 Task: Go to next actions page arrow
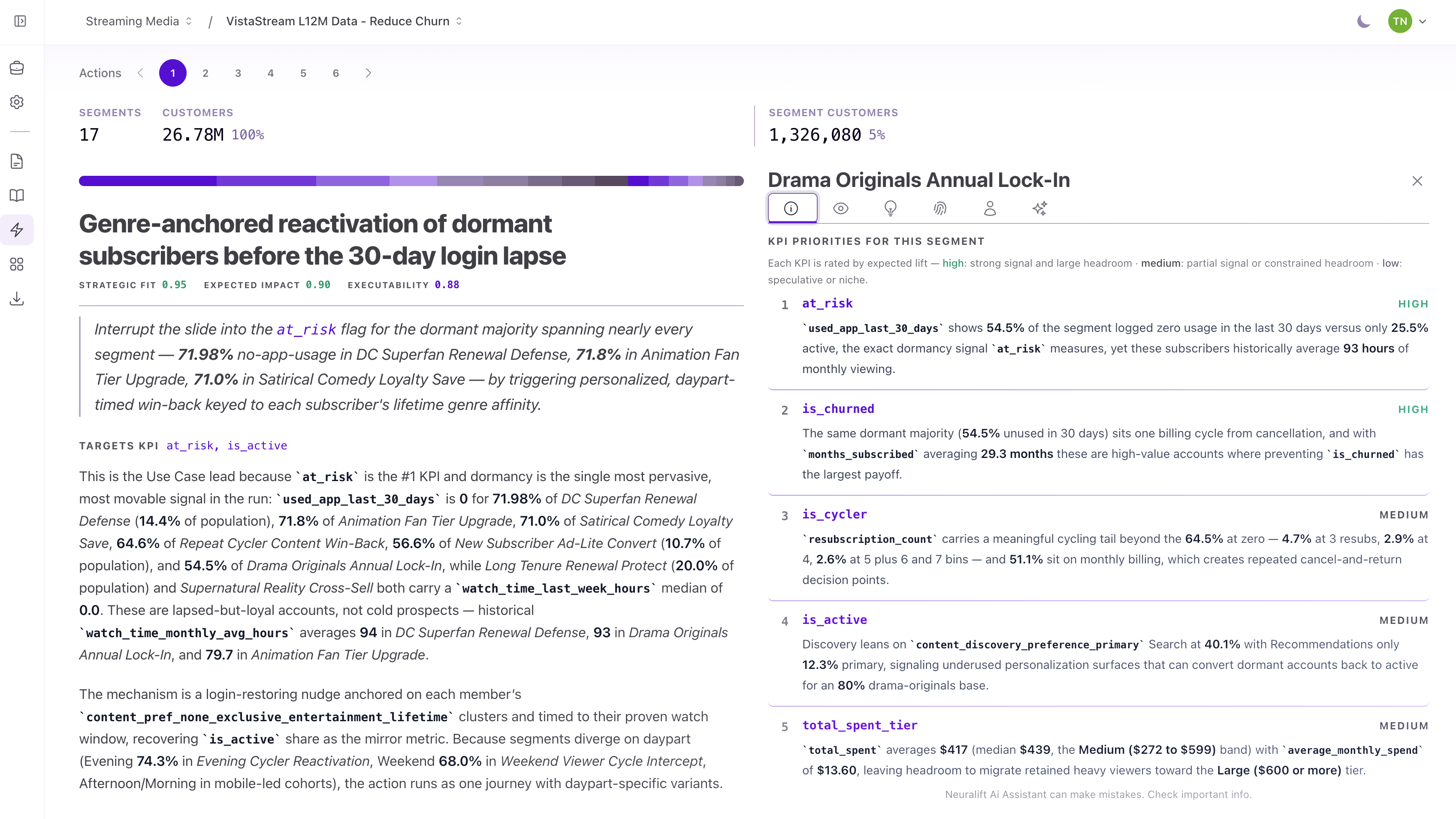click(x=369, y=73)
